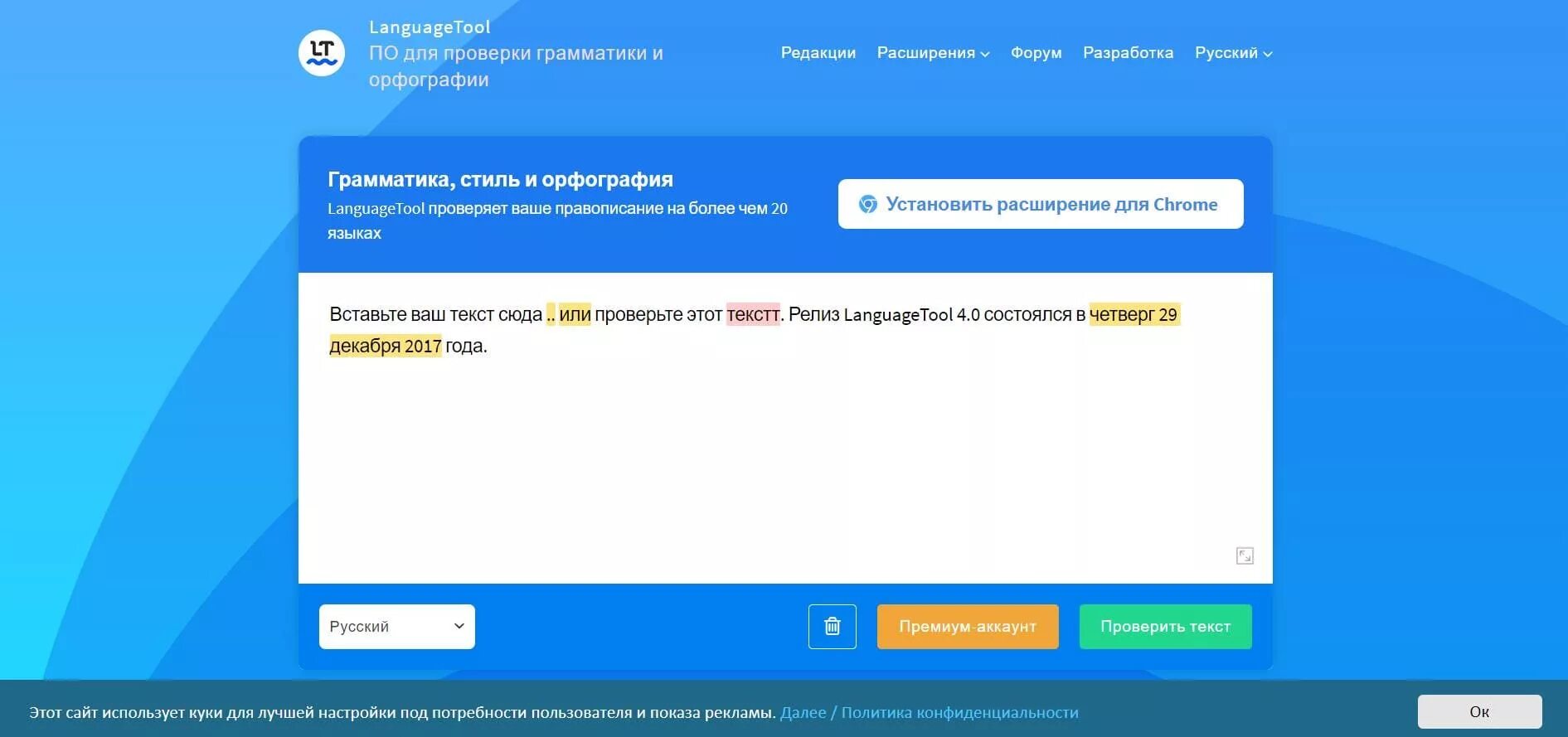The width and height of the screenshot is (1568, 737).
Task: Open the Русский language menu in the header
Action: pyautogui.click(x=1233, y=53)
